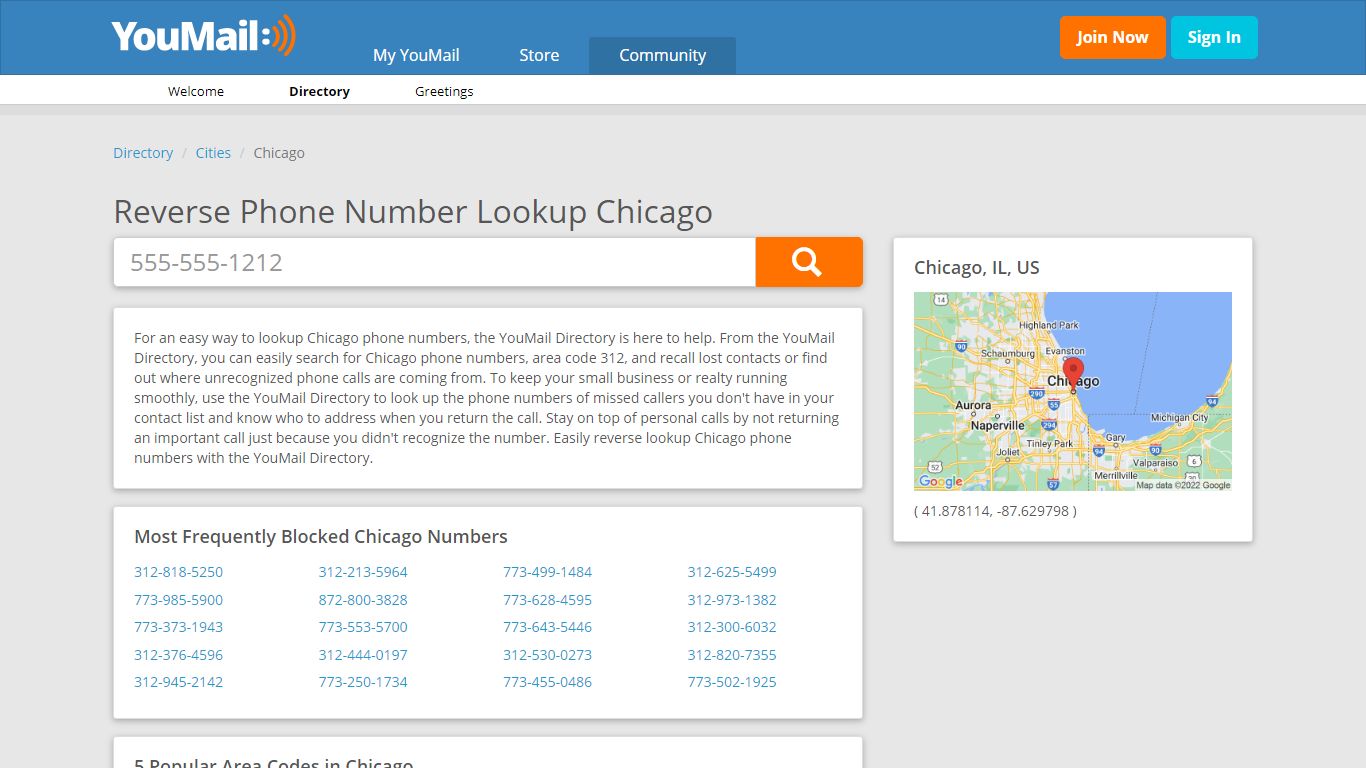Click the YouMail logo
Image resolution: width=1366 pixels, height=768 pixels.
(x=204, y=36)
